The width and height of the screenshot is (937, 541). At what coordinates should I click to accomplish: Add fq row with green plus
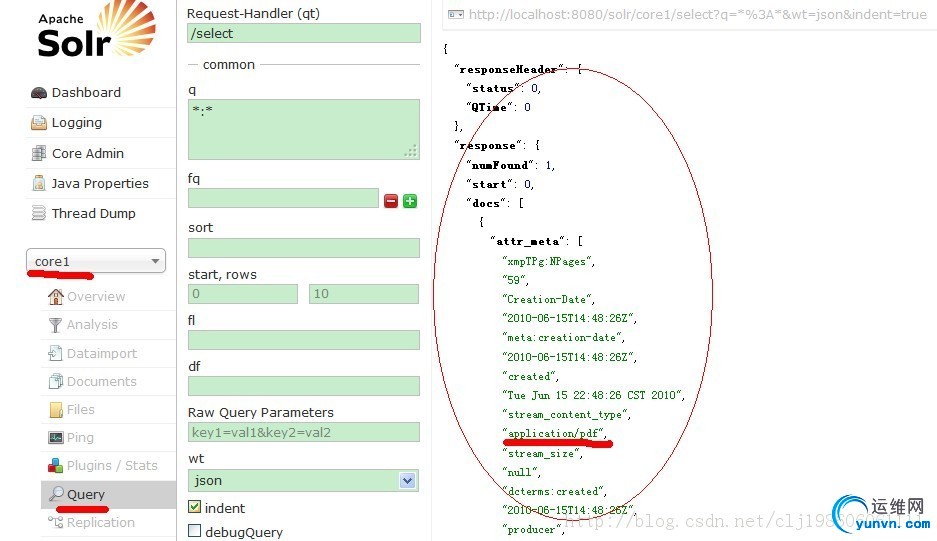click(x=410, y=201)
